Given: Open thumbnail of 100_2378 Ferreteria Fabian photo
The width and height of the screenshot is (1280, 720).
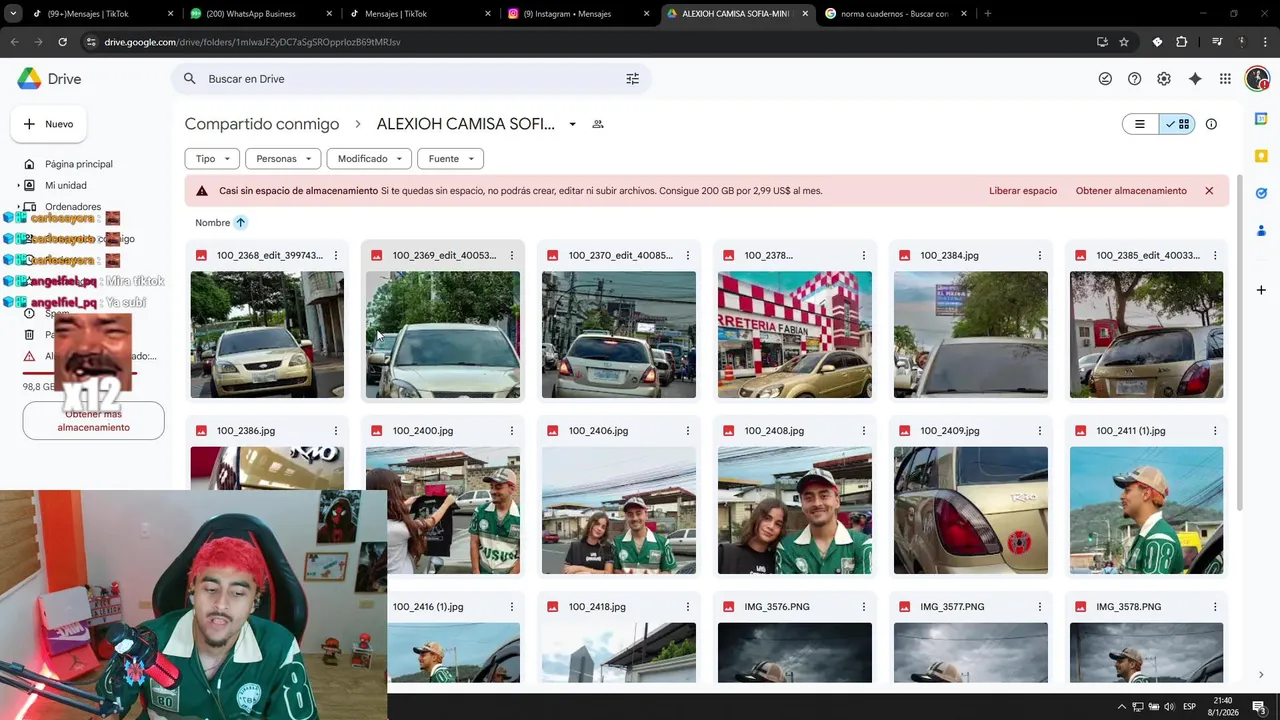Looking at the screenshot, I should [794, 335].
